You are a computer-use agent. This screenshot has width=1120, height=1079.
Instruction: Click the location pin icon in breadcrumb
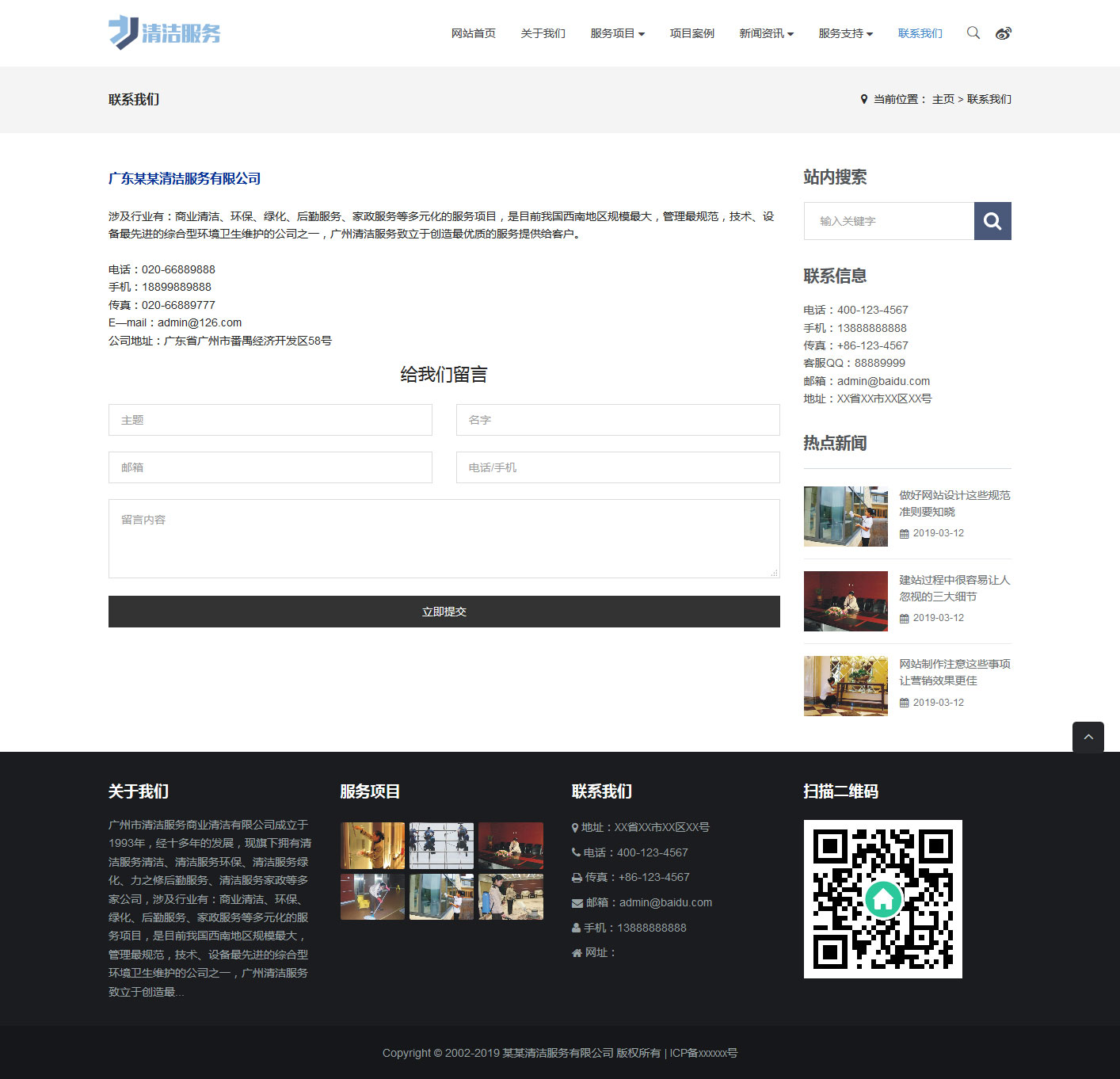[x=863, y=99]
